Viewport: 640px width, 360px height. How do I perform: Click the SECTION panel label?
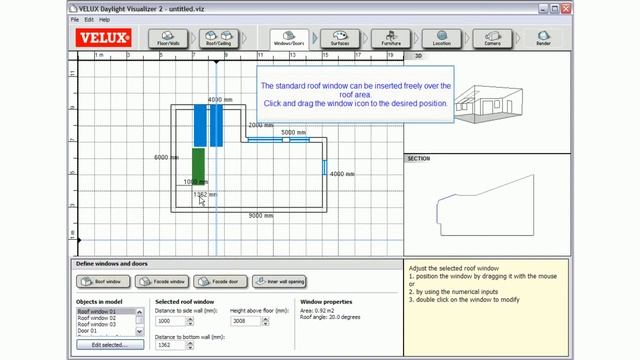coord(419,158)
